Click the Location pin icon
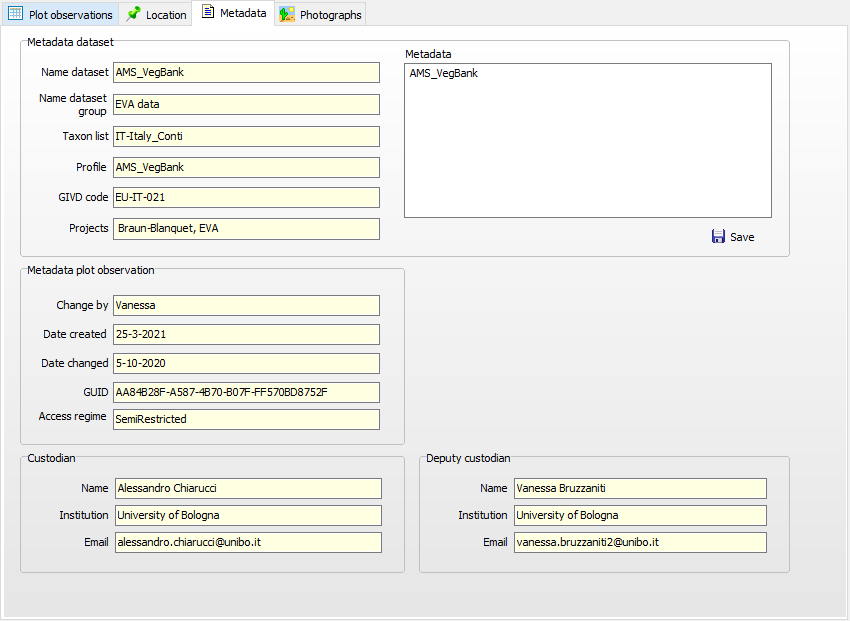The image size is (850, 621). click(x=134, y=15)
